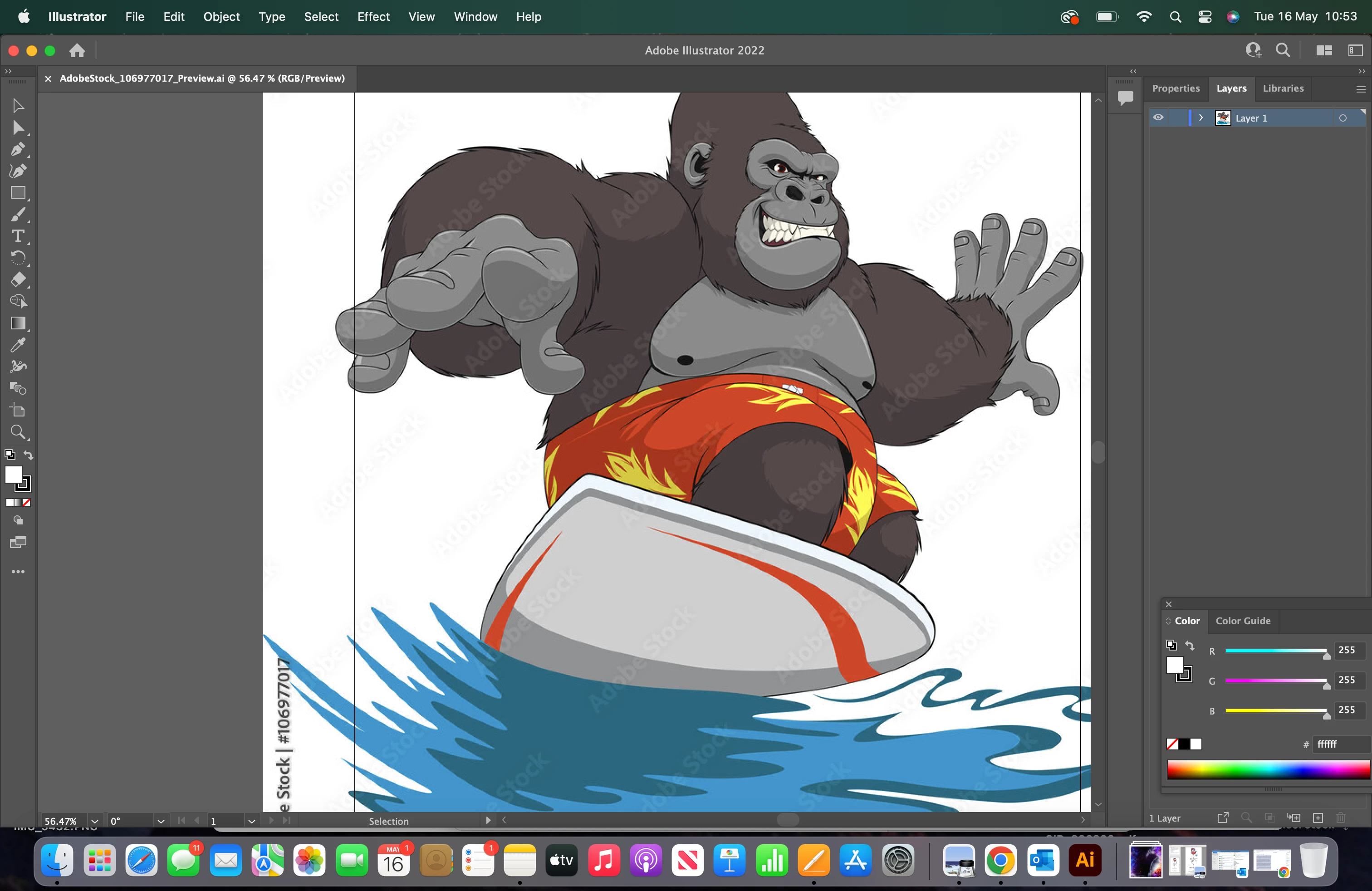
Task: Expand Layer 1 sublayers
Action: pyautogui.click(x=1201, y=117)
